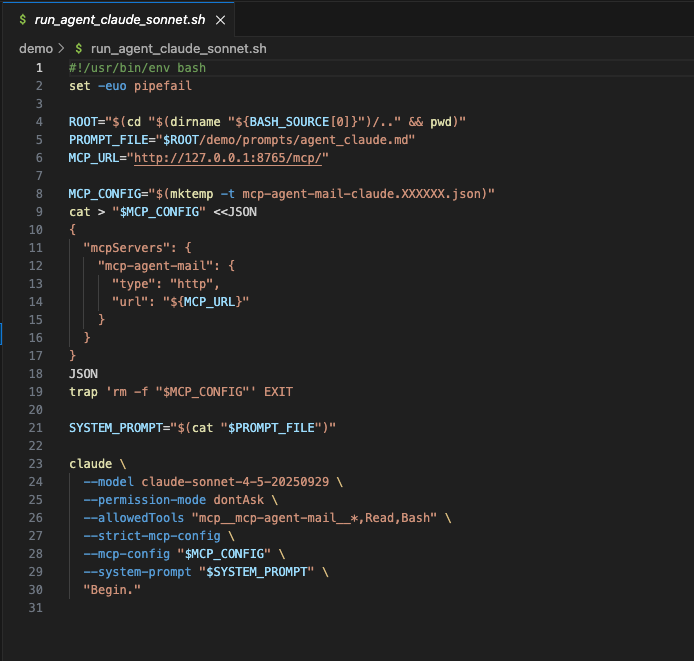Click the shell file icon in the breadcrumb
Viewport: 694px width, 661px height.
(x=79, y=48)
